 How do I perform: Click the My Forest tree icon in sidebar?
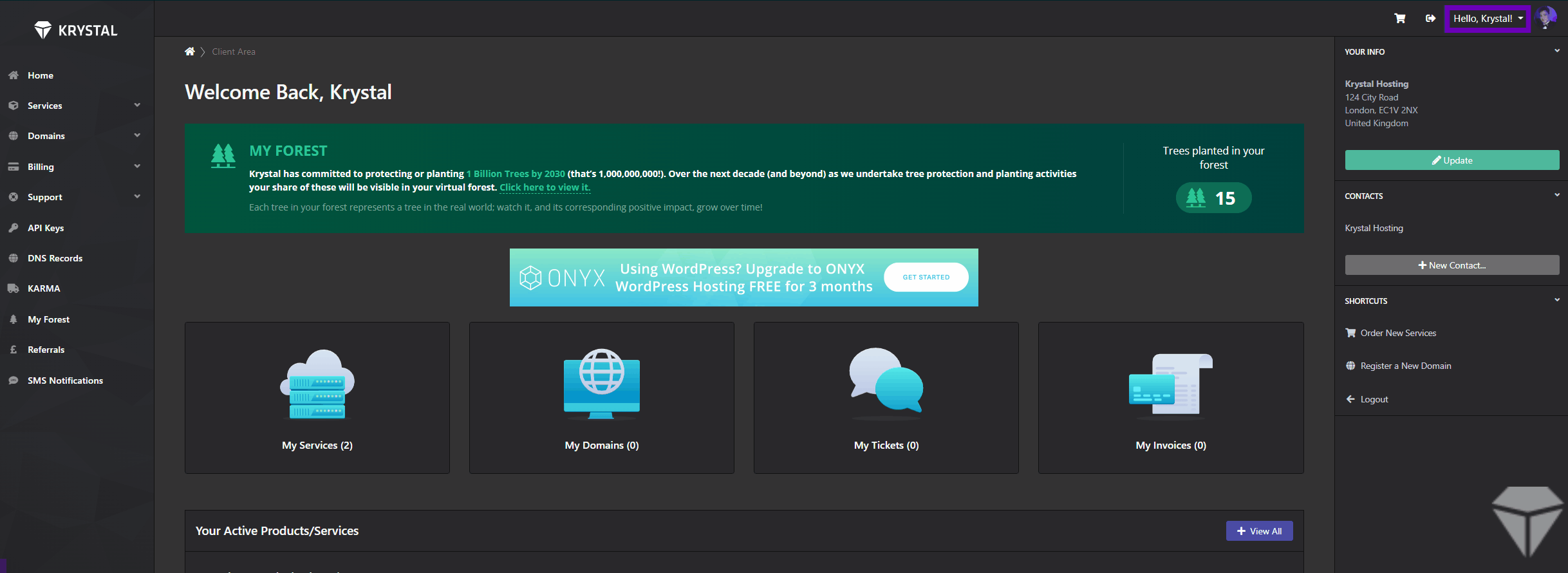pos(14,319)
